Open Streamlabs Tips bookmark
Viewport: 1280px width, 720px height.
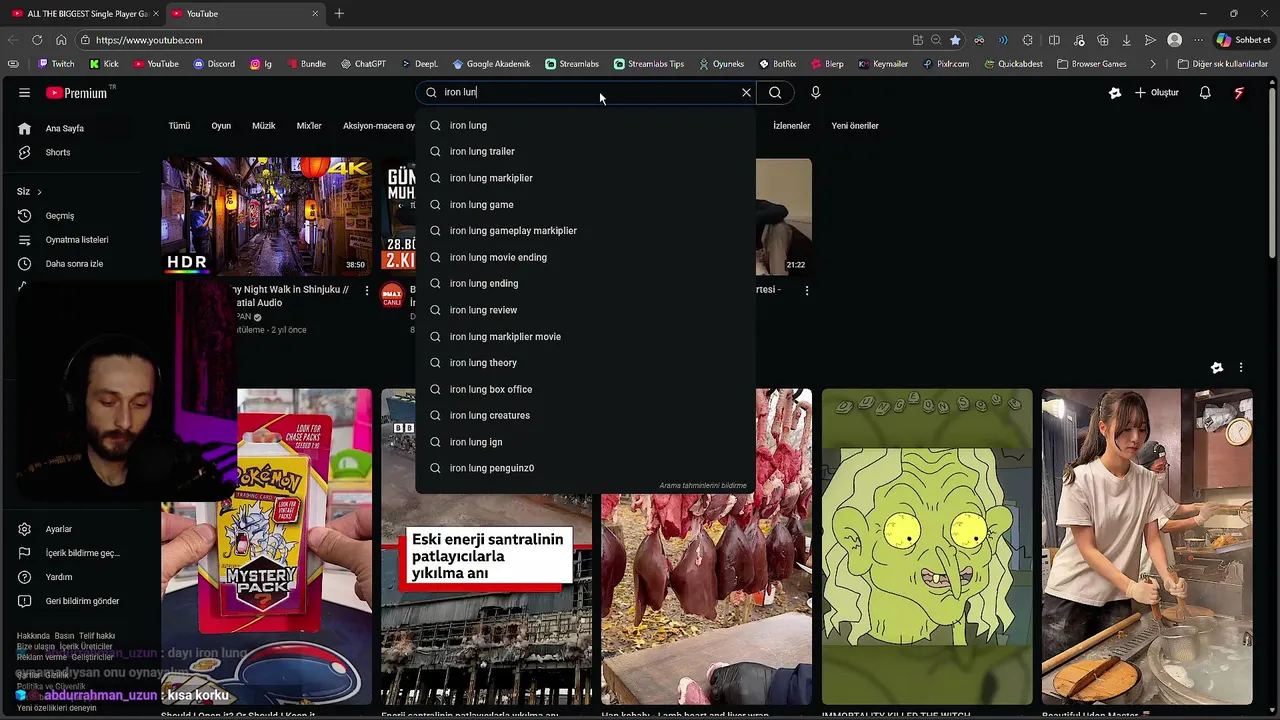[649, 64]
